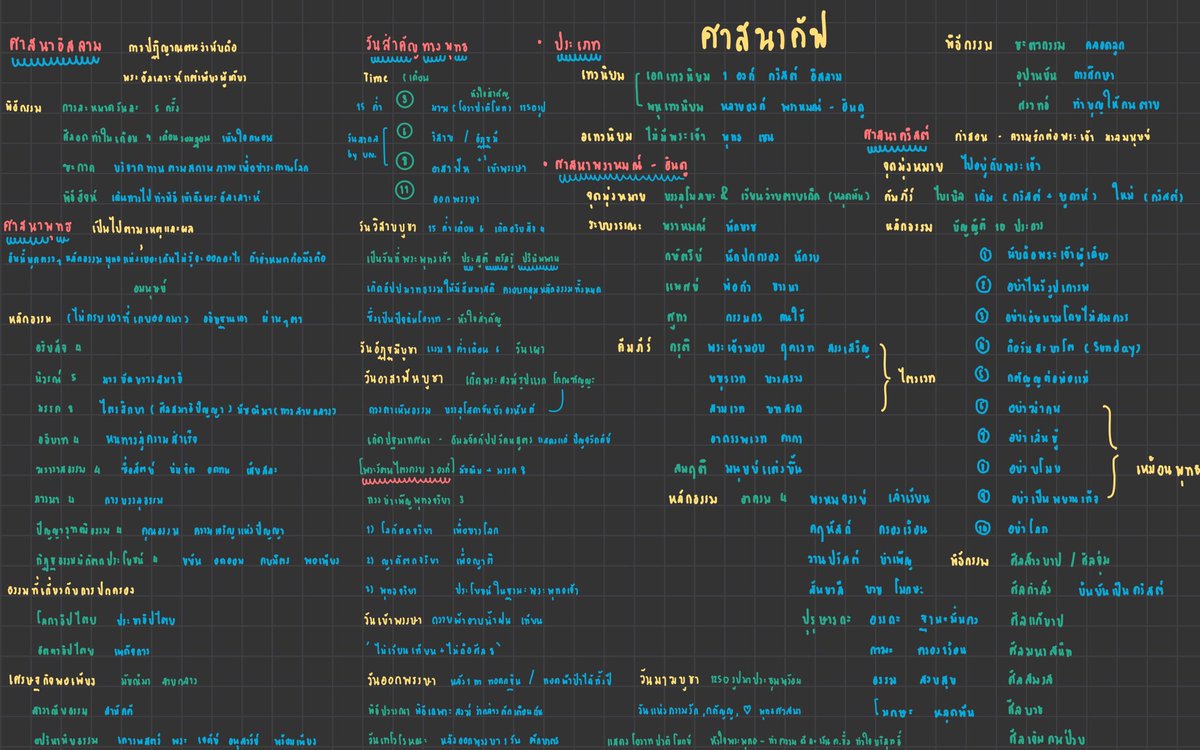Image resolution: width=1200 pixels, height=750 pixels.
Task: Click the text "ศีลเจิมคนป่วย"
Action: (x=1046, y=737)
